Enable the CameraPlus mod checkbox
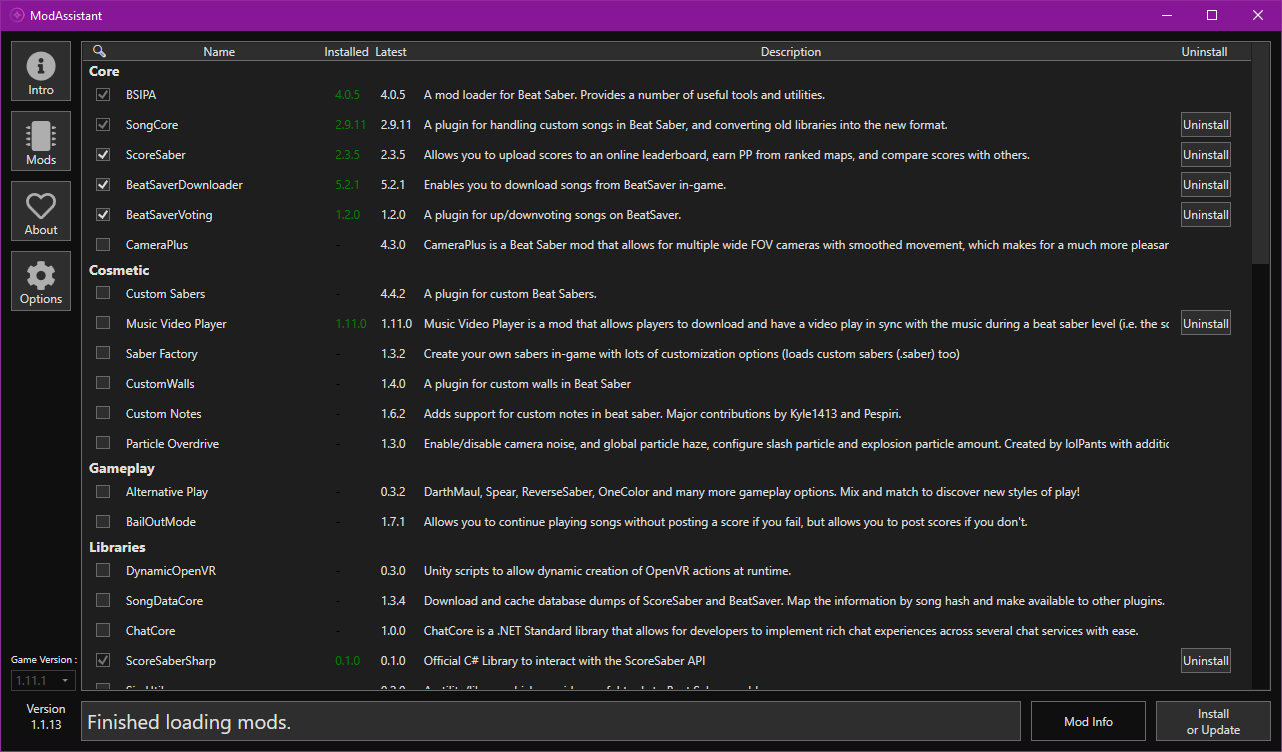Viewport: 1282px width, 752px height. (103, 245)
